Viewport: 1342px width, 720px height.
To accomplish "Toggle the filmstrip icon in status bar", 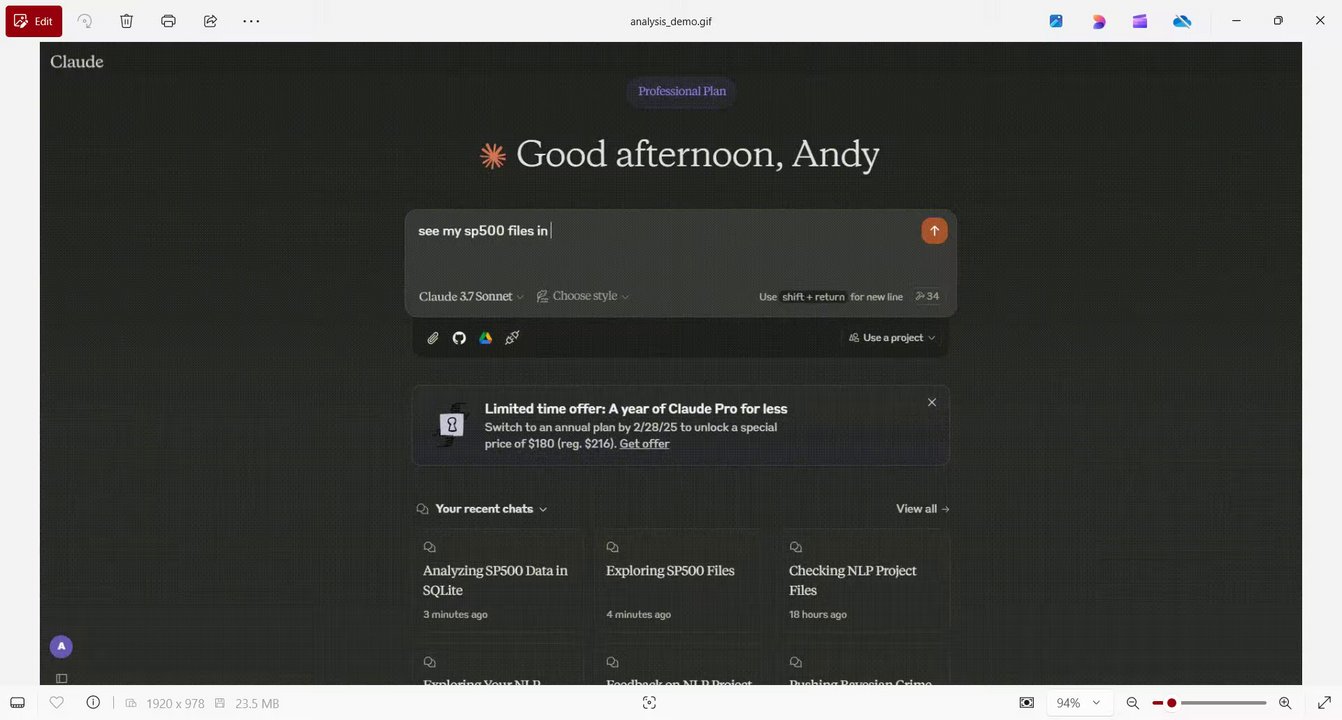I will point(18,703).
